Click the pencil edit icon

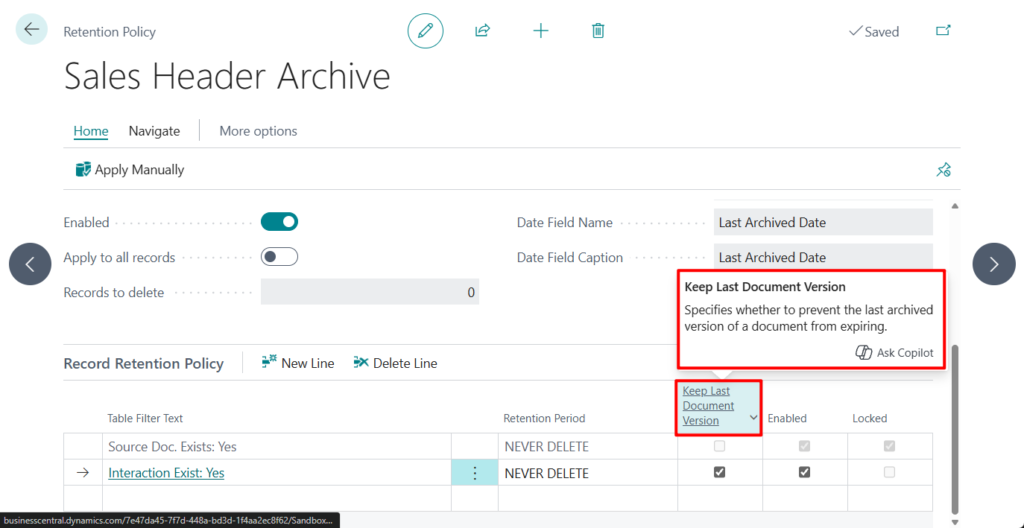coord(425,31)
